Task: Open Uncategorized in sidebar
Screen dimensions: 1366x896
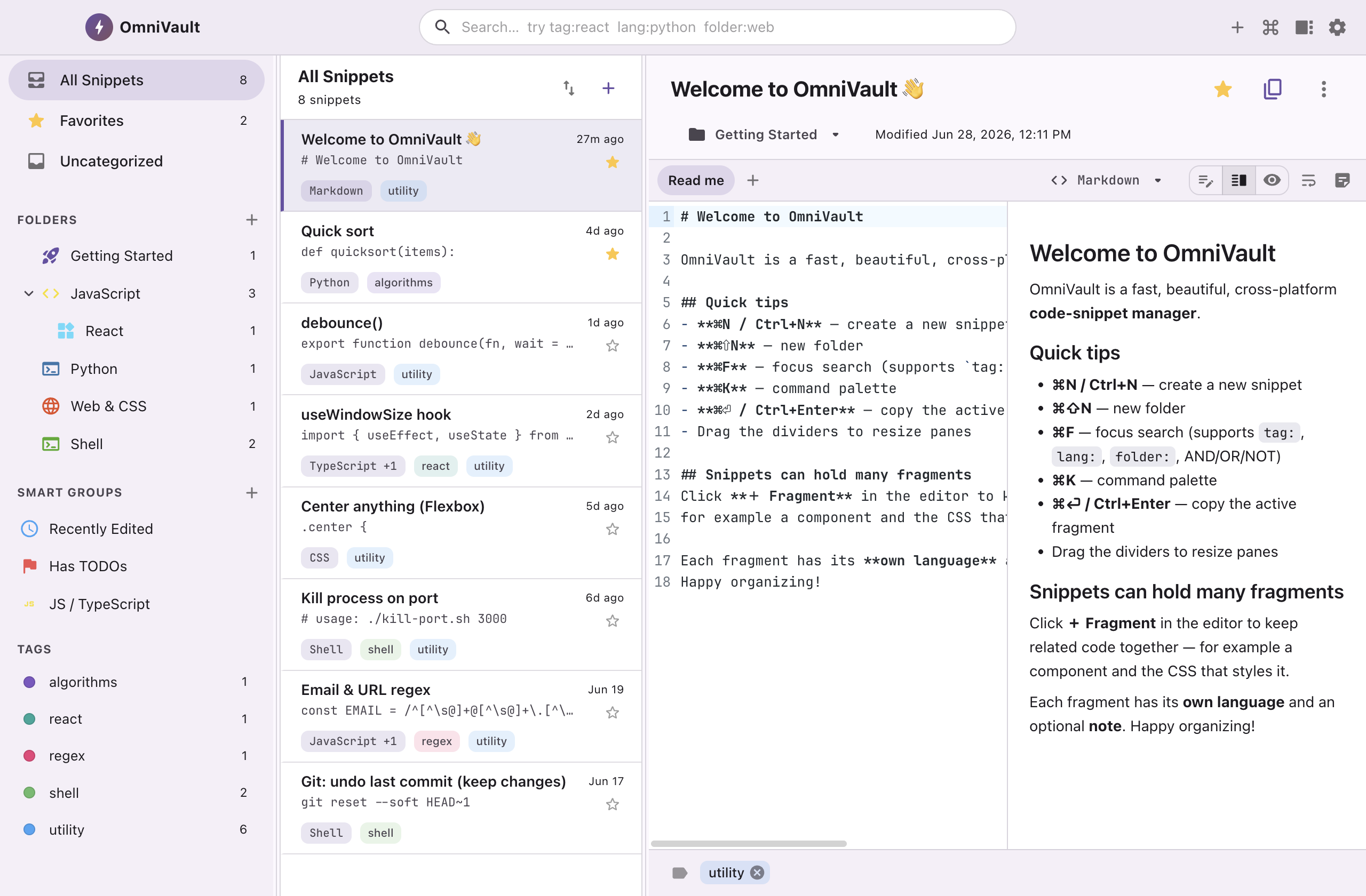Action: (x=137, y=161)
